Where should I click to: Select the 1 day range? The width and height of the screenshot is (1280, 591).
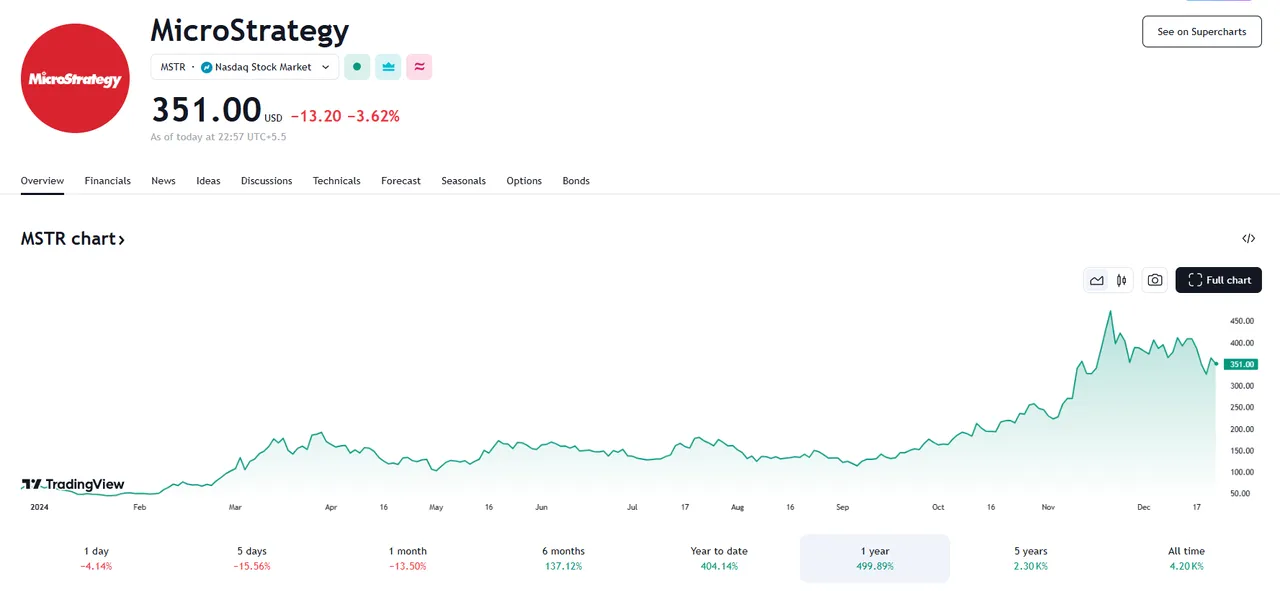pyautogui.click(x=97, y=558)
